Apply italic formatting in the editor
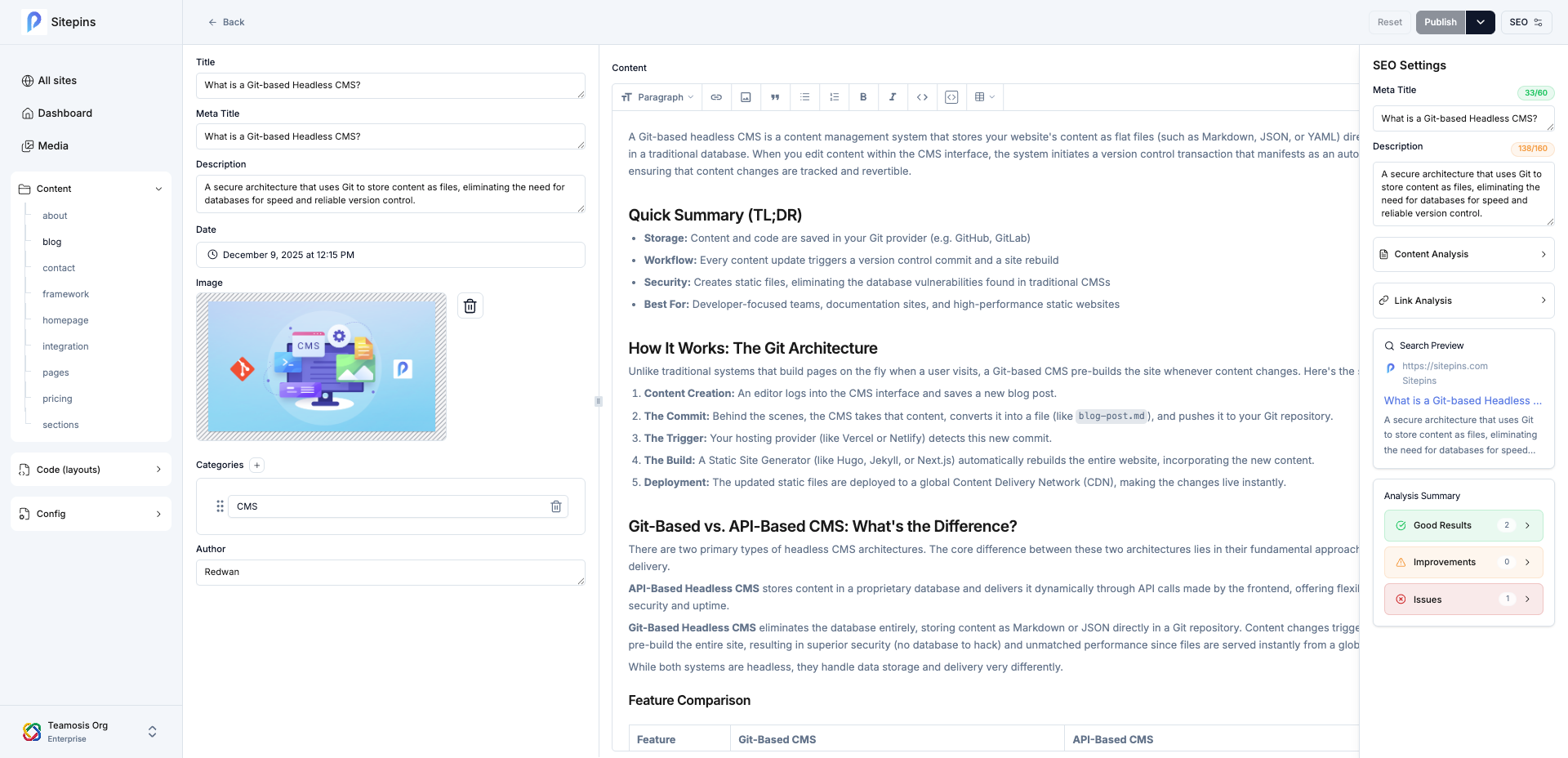 (893, 96)
